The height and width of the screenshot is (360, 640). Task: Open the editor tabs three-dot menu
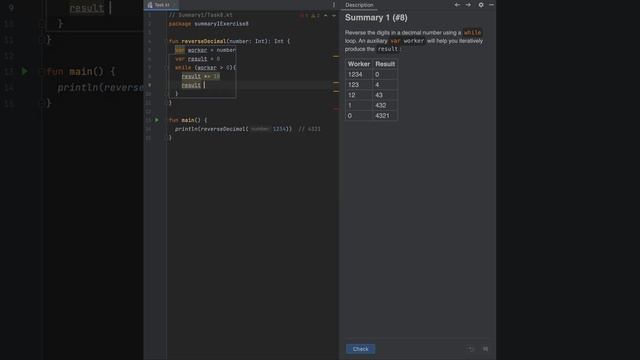tap(334, 5)
